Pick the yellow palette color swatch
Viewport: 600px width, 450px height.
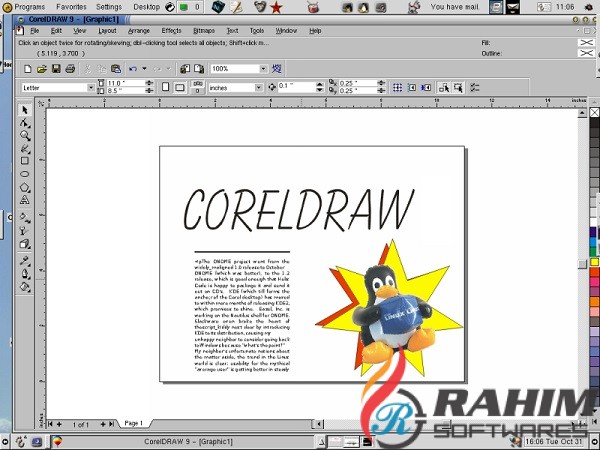594,262
